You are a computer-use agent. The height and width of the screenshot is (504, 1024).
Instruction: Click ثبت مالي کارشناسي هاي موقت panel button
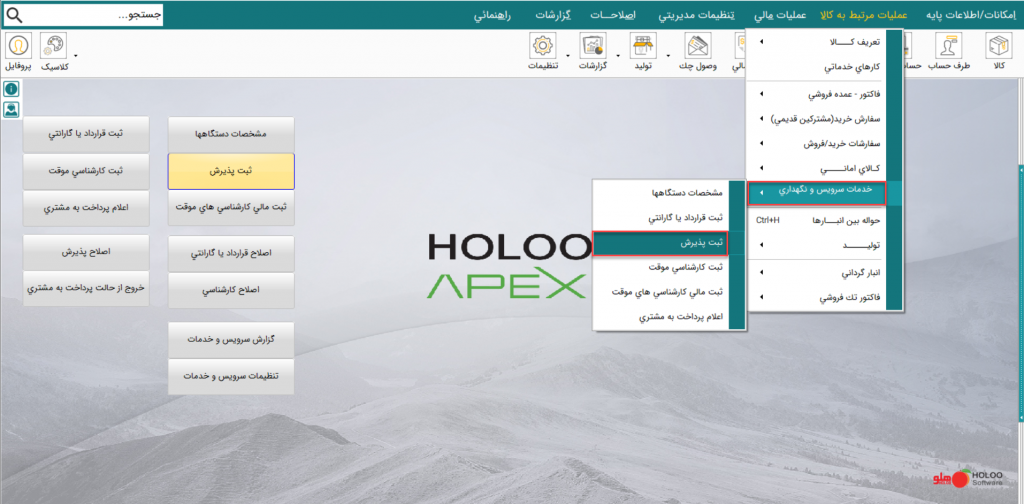pyautogui.click(x=231, y=208)
